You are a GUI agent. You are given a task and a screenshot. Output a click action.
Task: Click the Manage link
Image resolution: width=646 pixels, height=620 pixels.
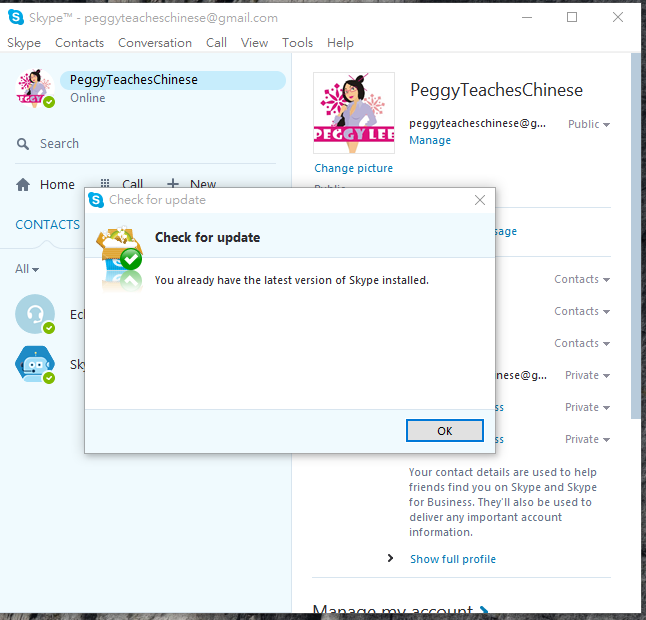(430, 140)
